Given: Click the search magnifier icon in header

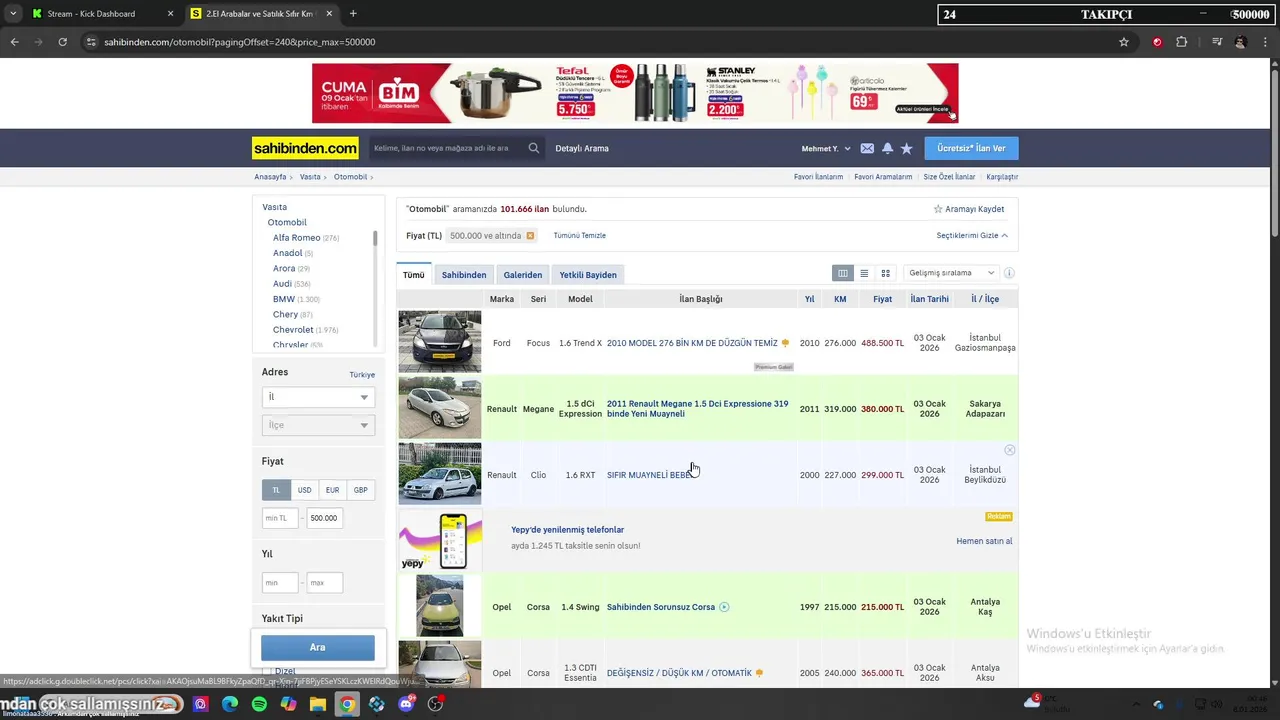Looking at the screenshot, I should click(x=534, y=148).
